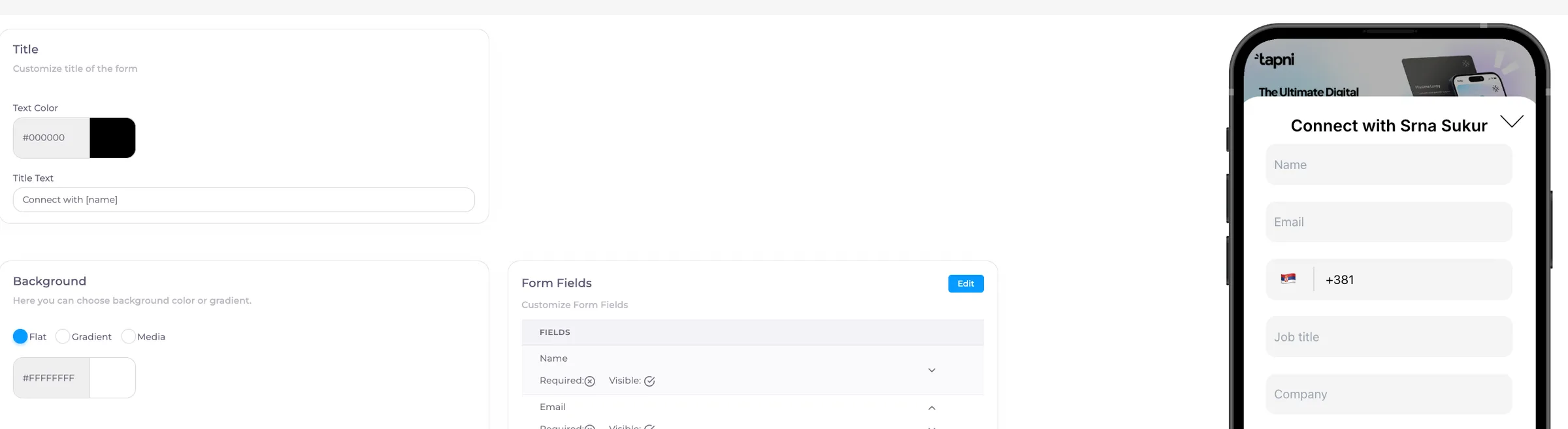
Task: Open the black Text Color swatch
Action: tap(112, 138)
